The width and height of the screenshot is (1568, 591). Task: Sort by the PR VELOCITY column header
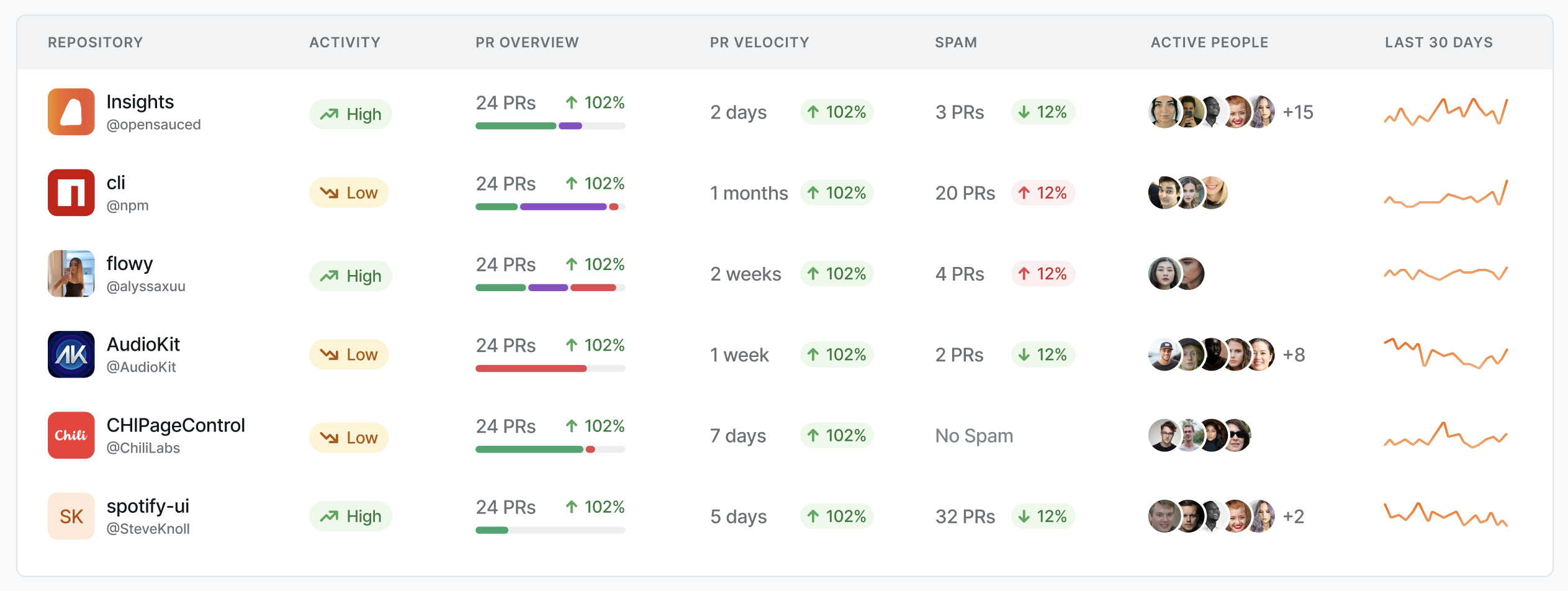[759, 42]
